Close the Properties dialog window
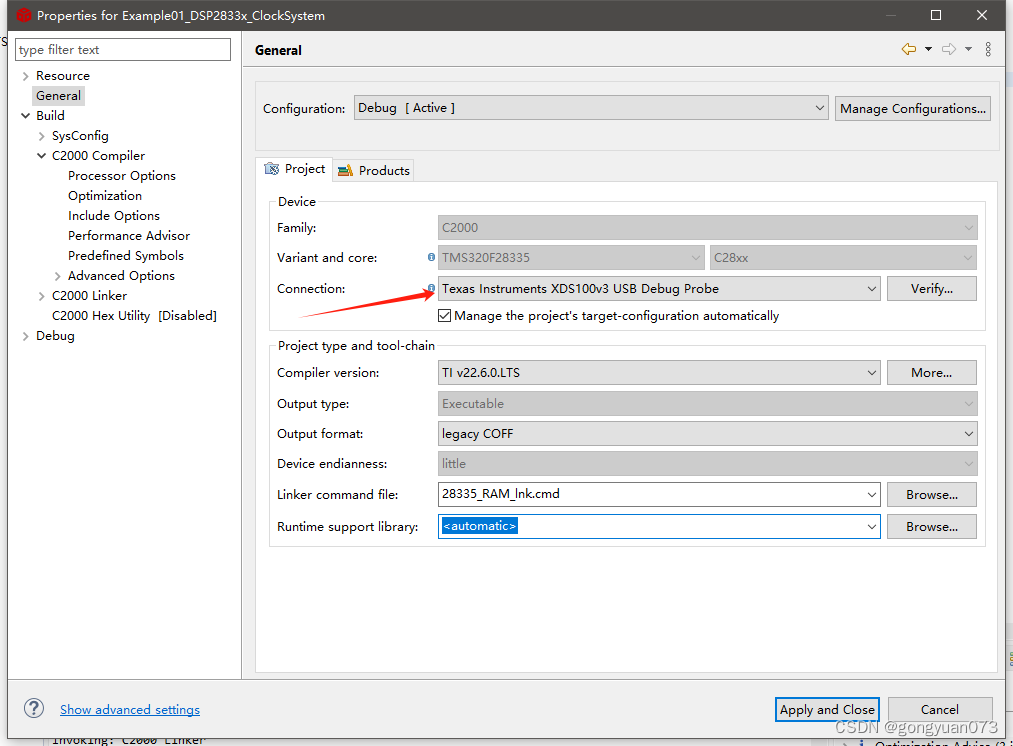 point(981,15)
